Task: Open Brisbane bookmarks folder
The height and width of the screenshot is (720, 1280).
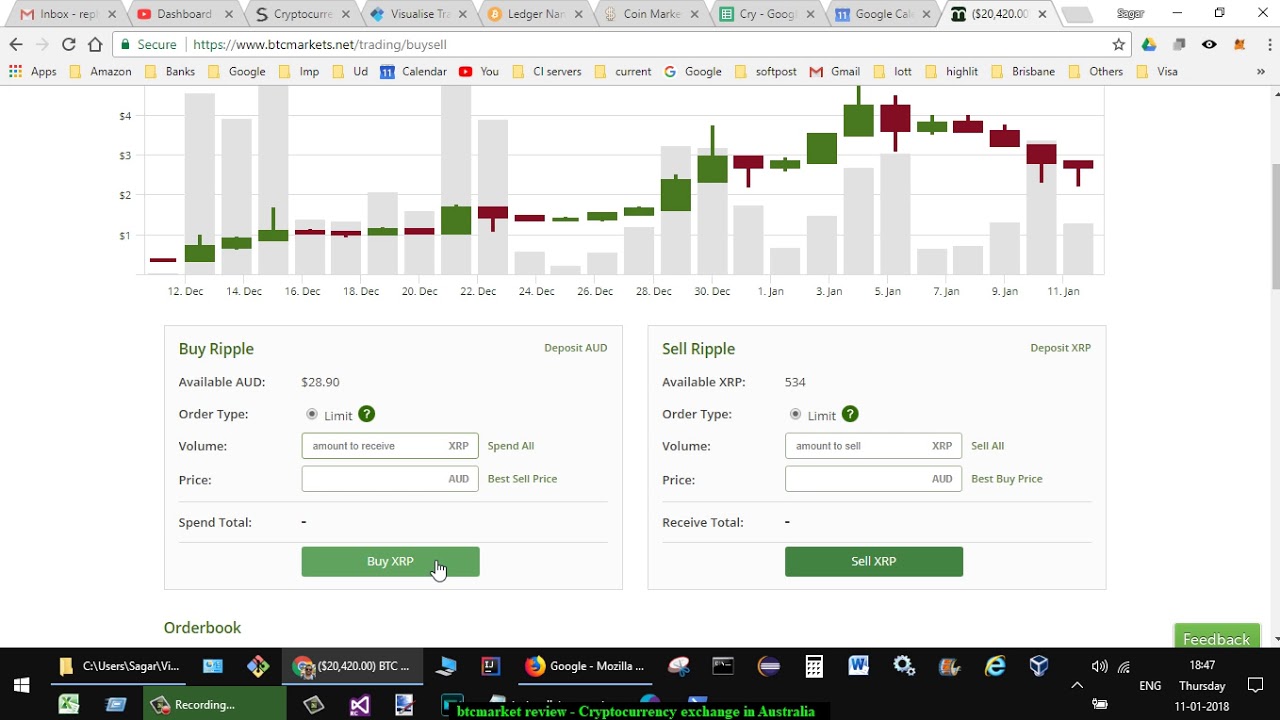Action: pyautogui.click(x=1022, y=72)
